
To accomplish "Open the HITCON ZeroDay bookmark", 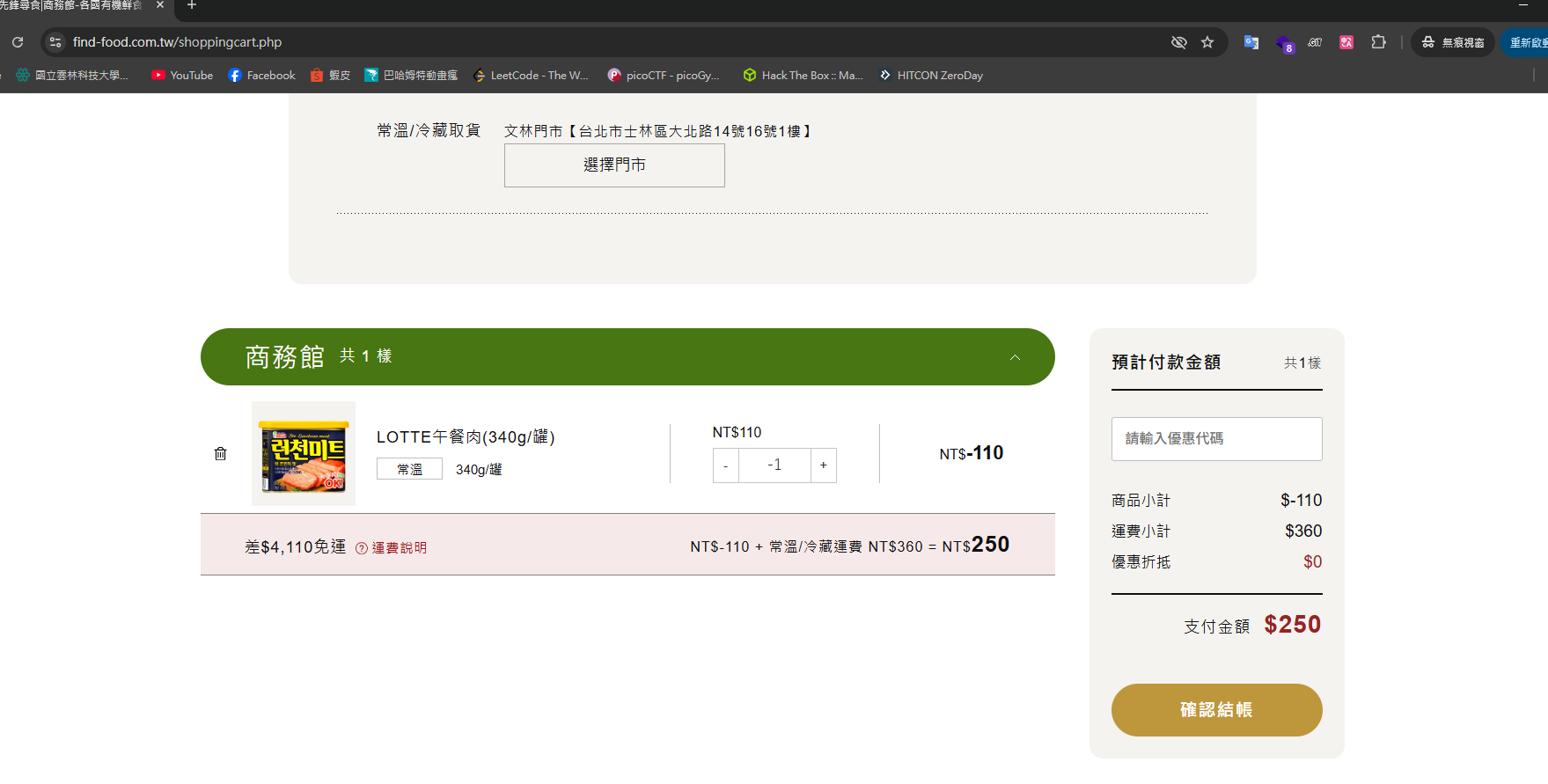I will coord(931,76).
